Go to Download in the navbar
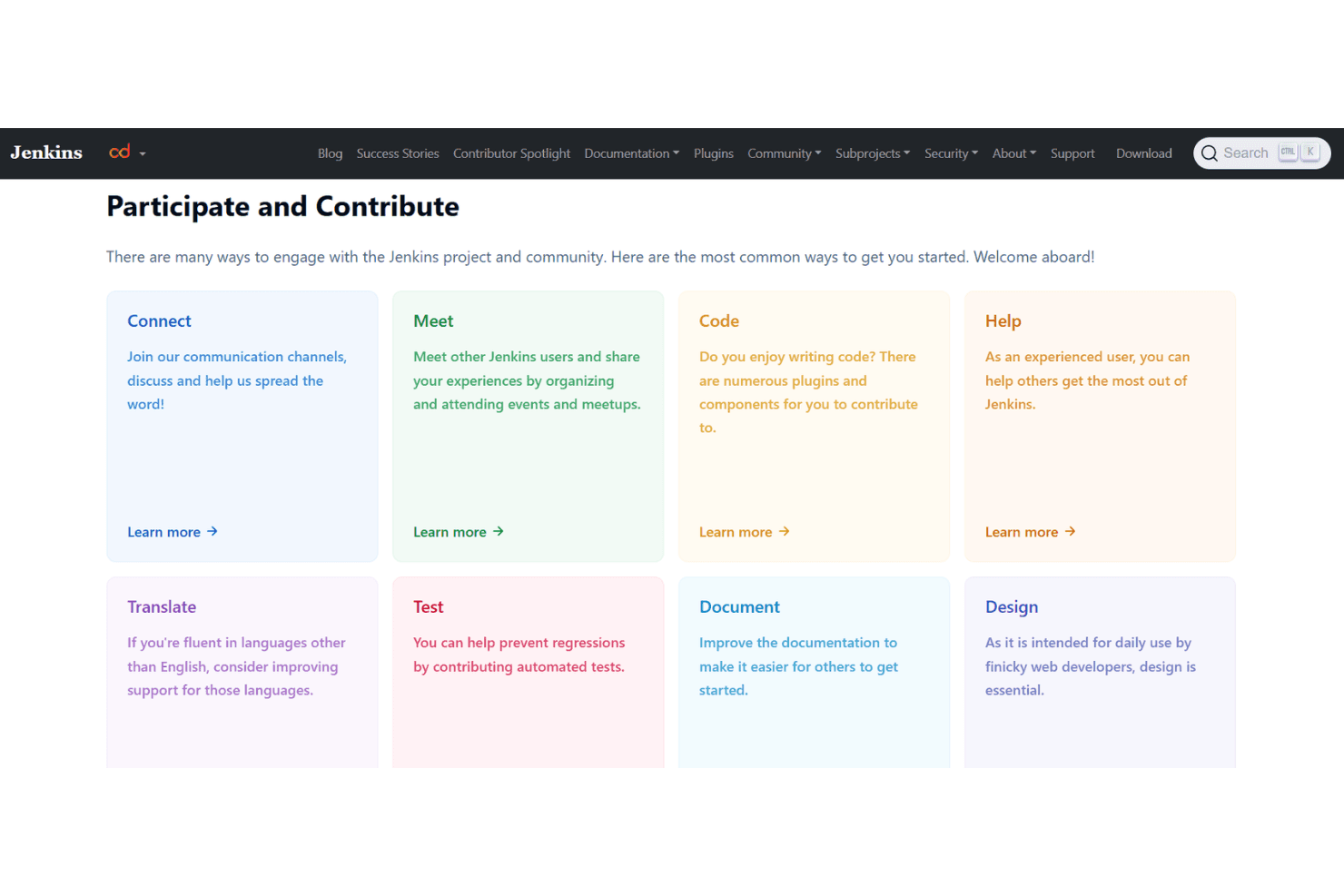 (x=1144, y=153)
